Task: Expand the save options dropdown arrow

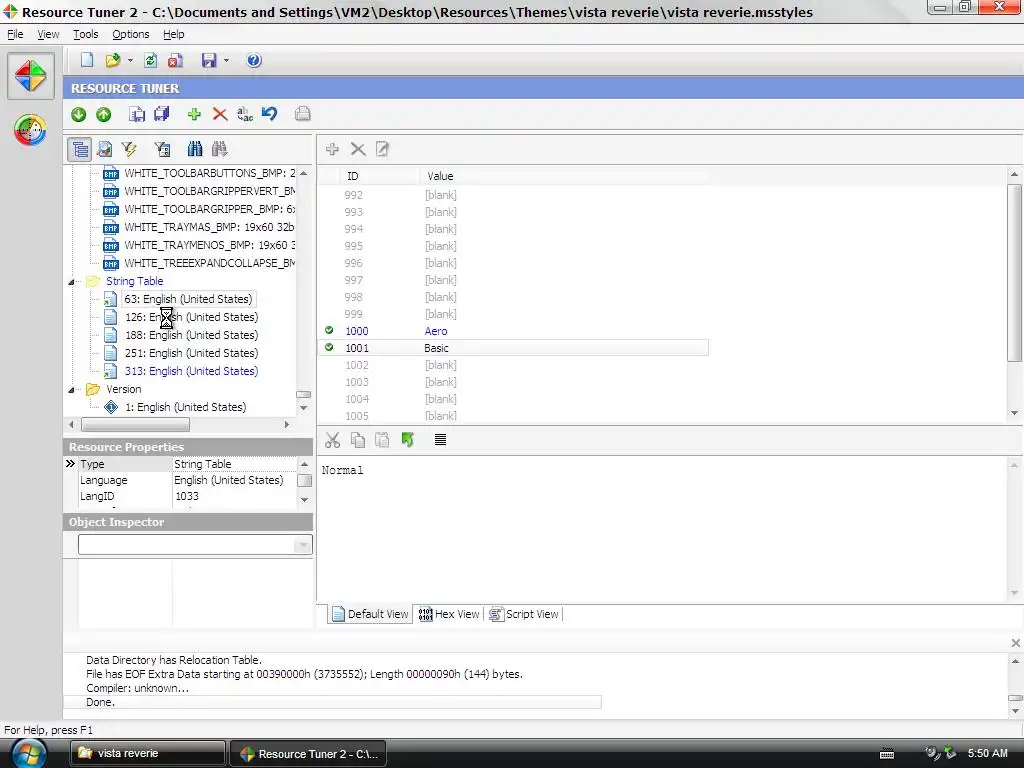Action: [x=226, y=61]
